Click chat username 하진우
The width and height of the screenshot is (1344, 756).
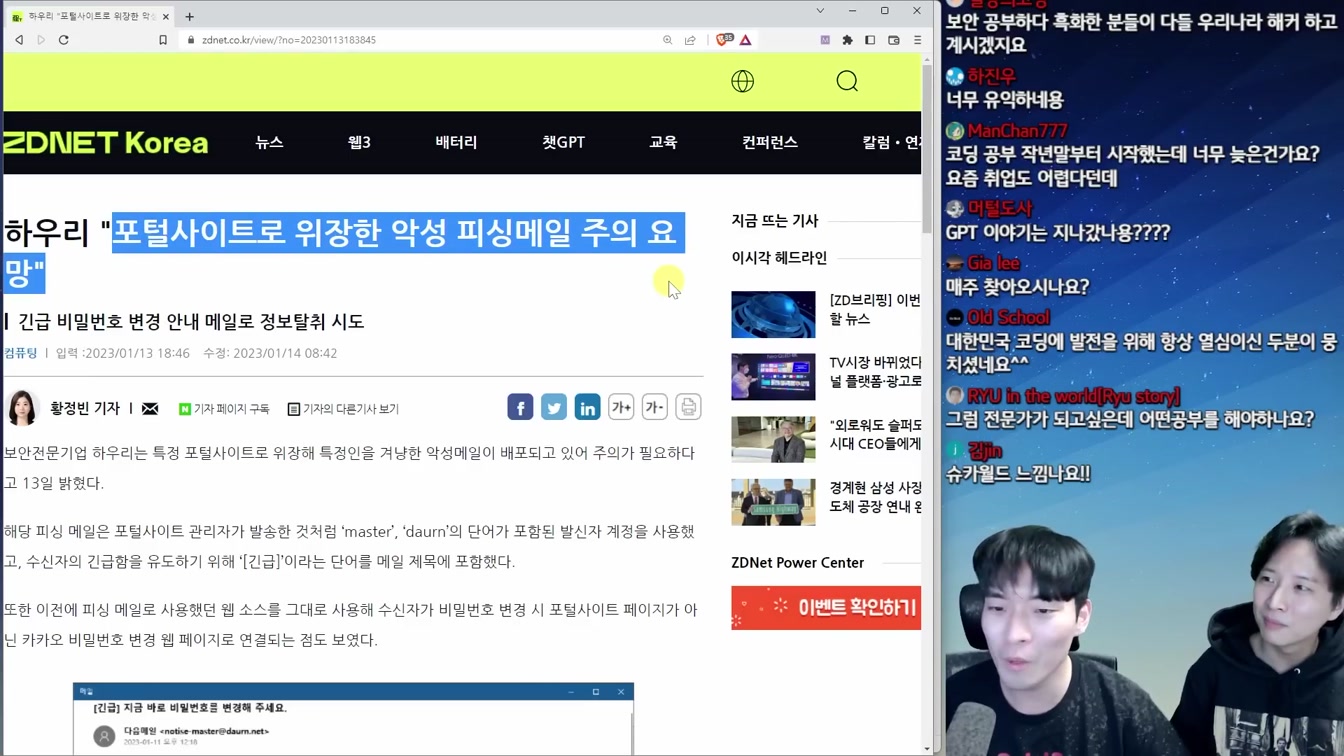click(x=991, y=76)
